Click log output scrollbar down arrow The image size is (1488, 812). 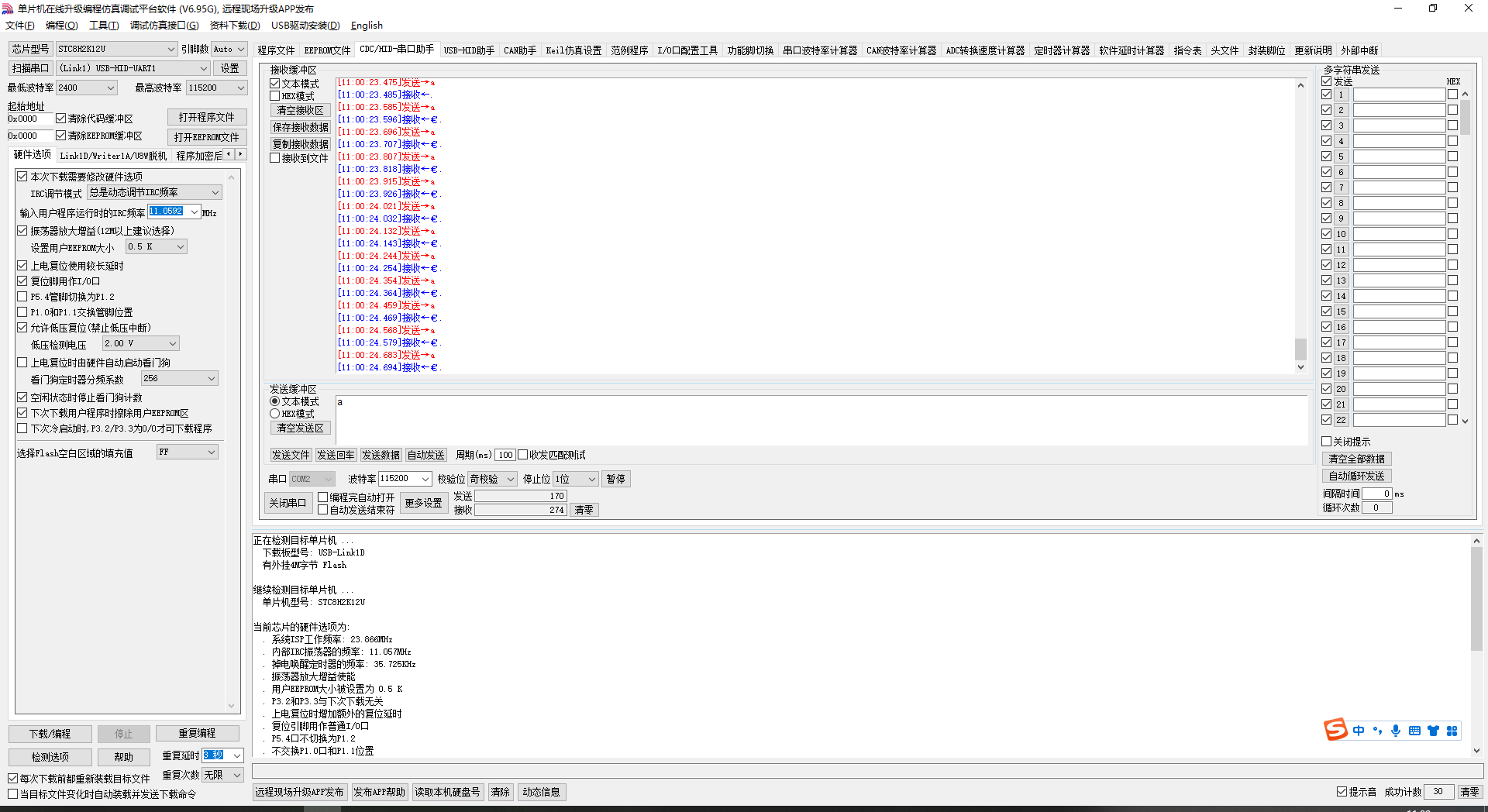click(x=1476, y=750)
